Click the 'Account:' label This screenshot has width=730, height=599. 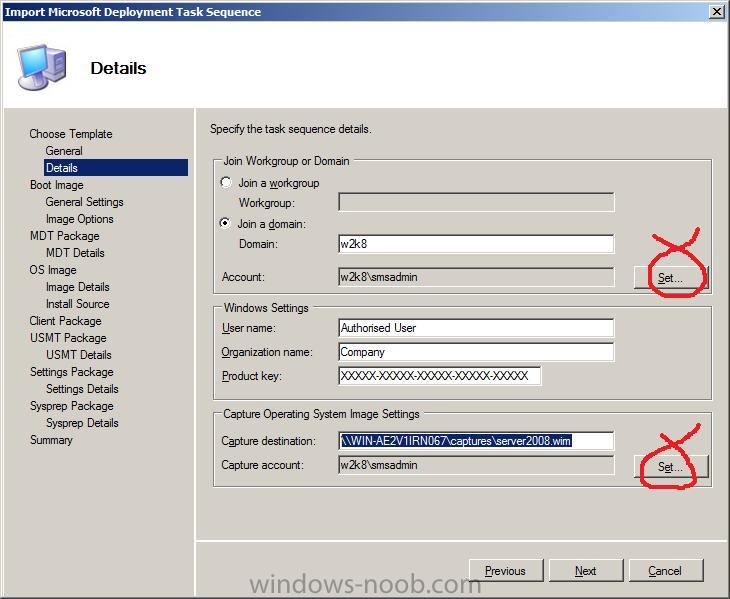click(243, 277)
